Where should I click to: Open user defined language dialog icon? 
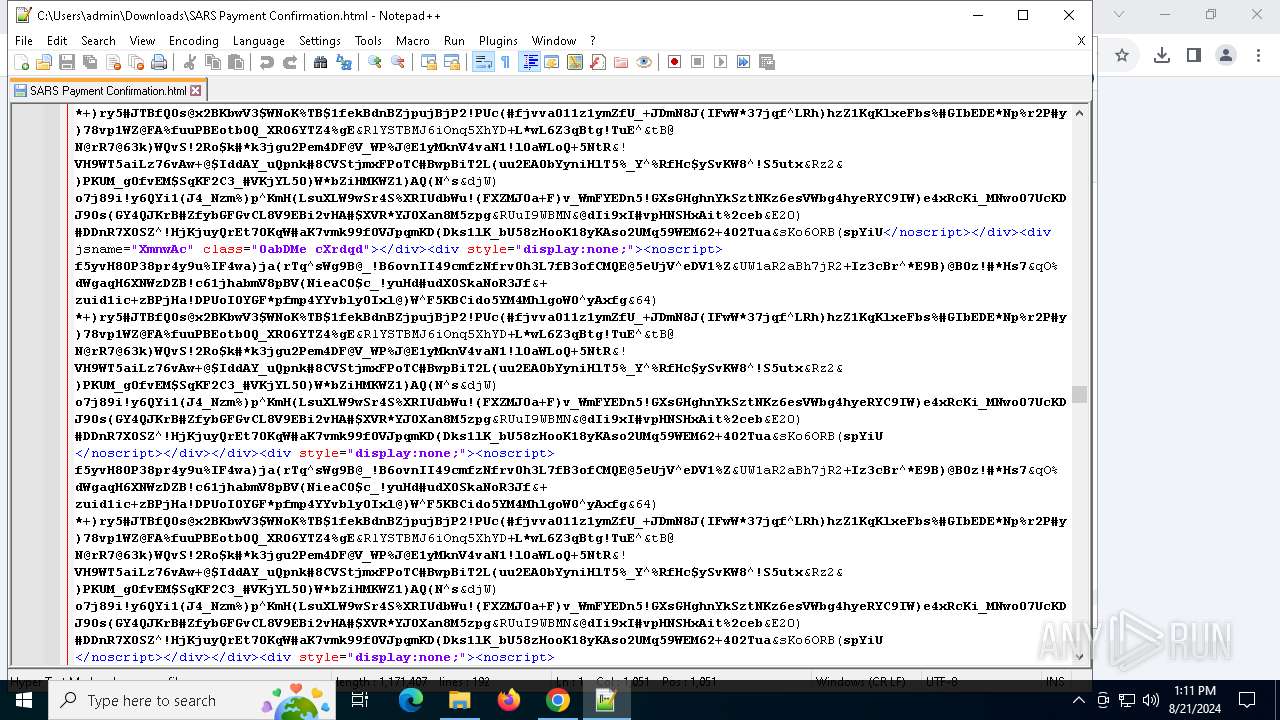click(552, 62)
